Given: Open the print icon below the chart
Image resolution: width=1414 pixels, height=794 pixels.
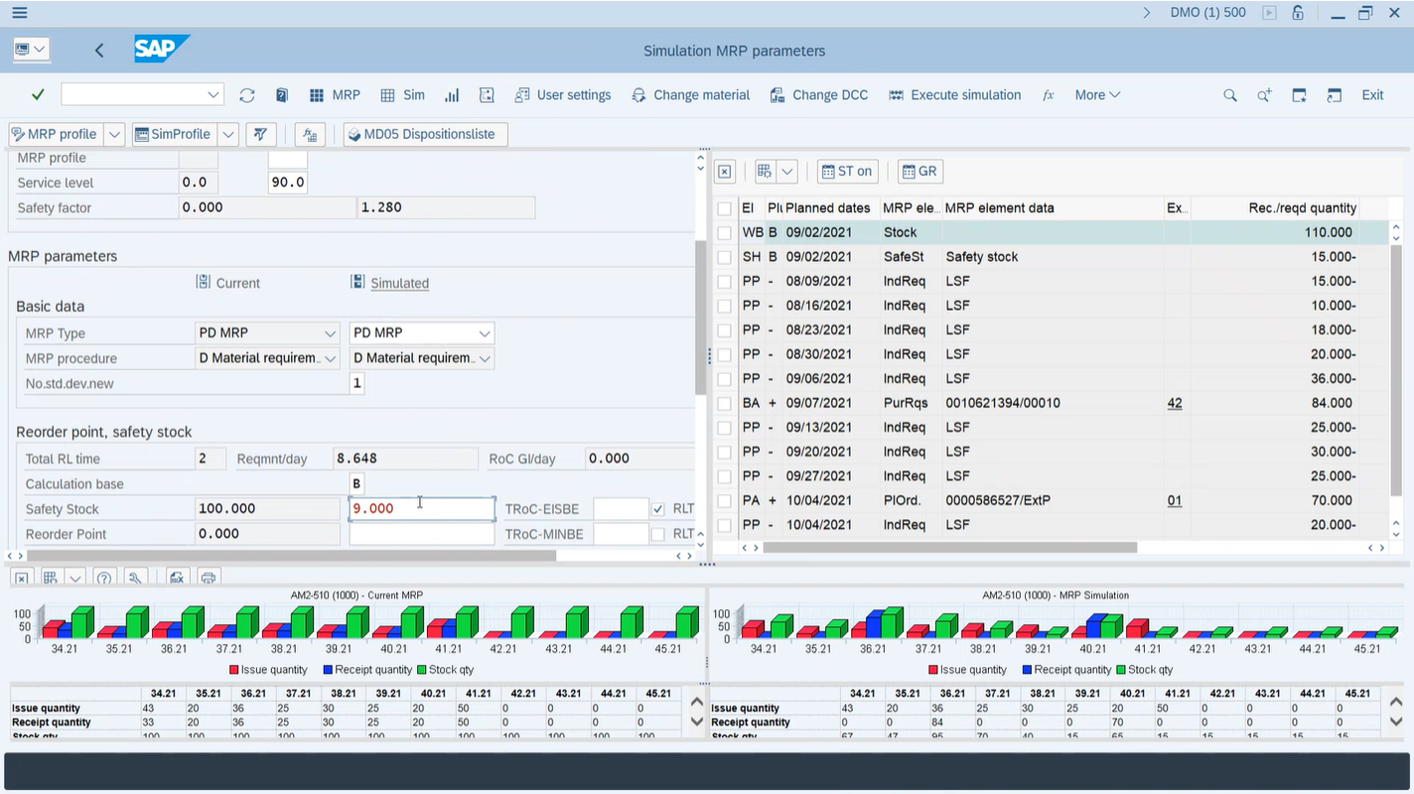Looking at the screenshot, I should [208, 578].
